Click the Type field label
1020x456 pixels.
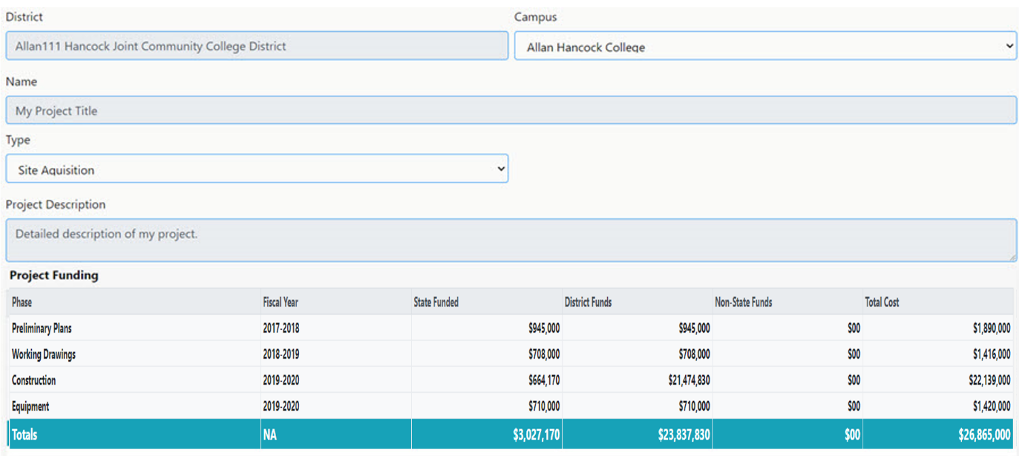pos(18,140)
